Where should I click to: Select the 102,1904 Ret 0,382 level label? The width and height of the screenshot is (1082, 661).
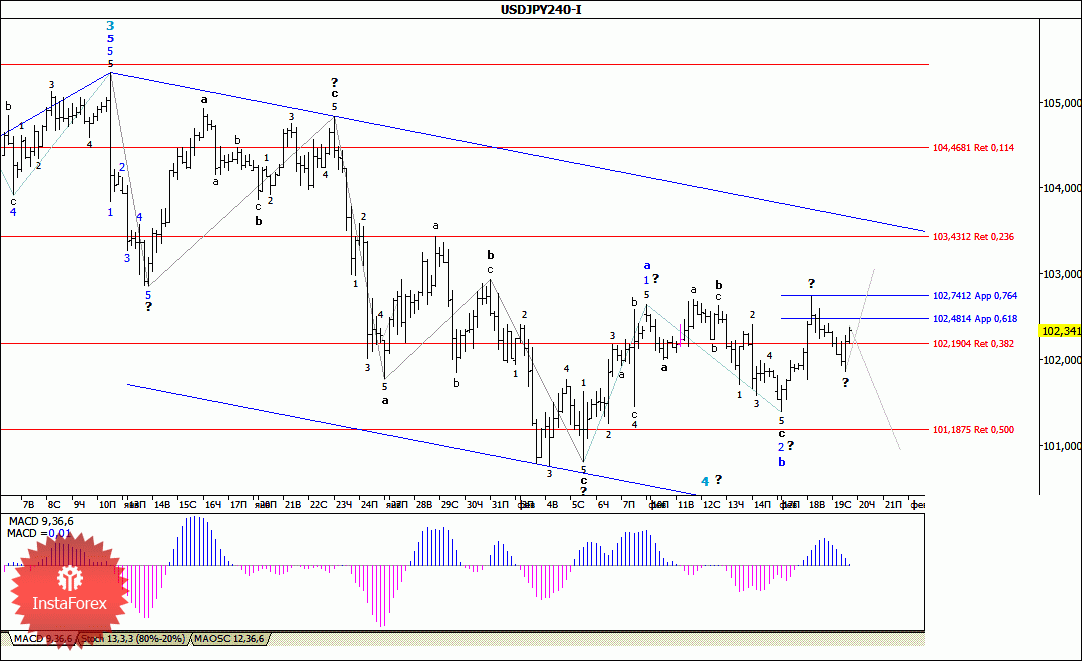pos(974,344)
